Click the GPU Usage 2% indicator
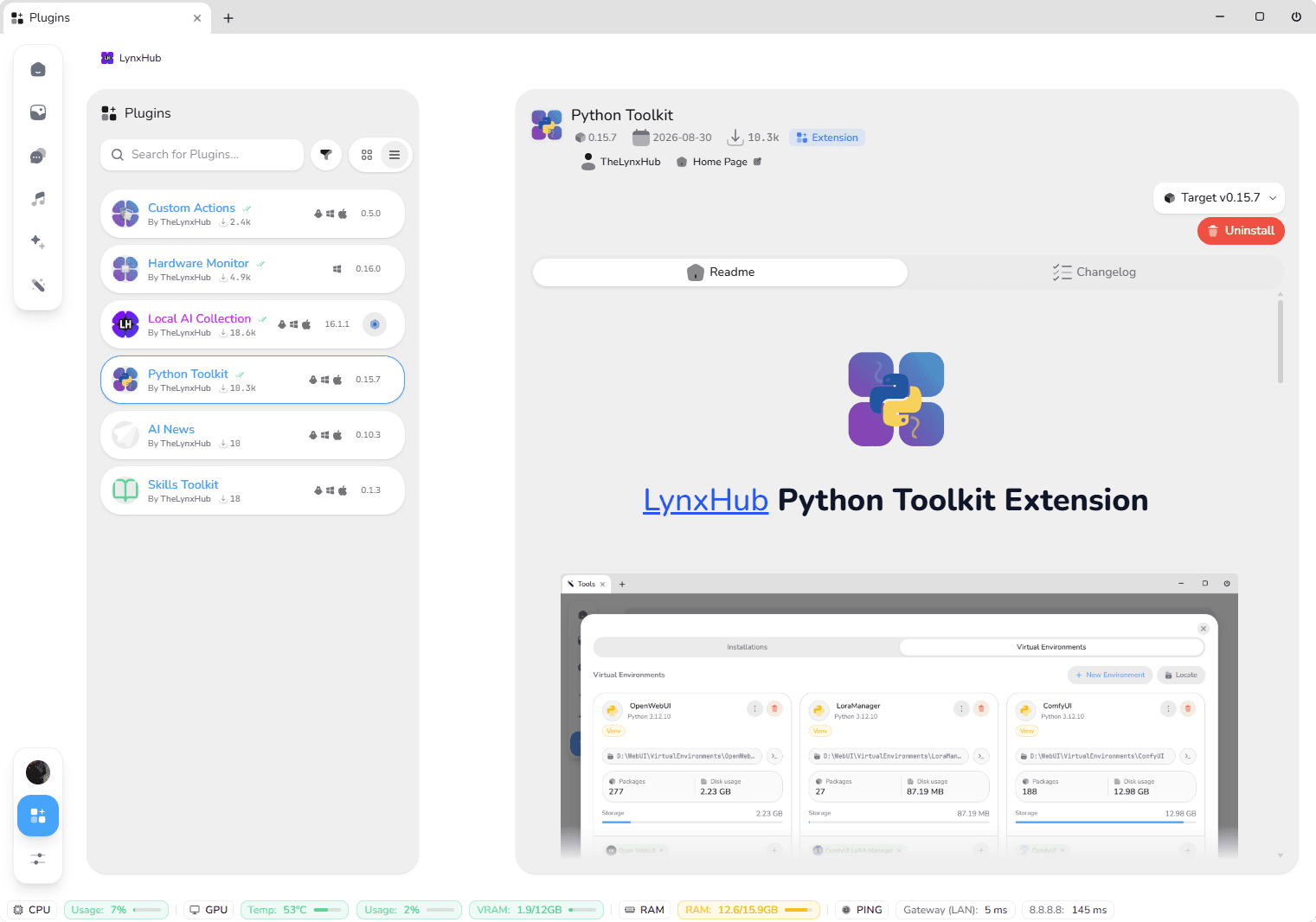1316x922 pixels. (x=409, y=910)
